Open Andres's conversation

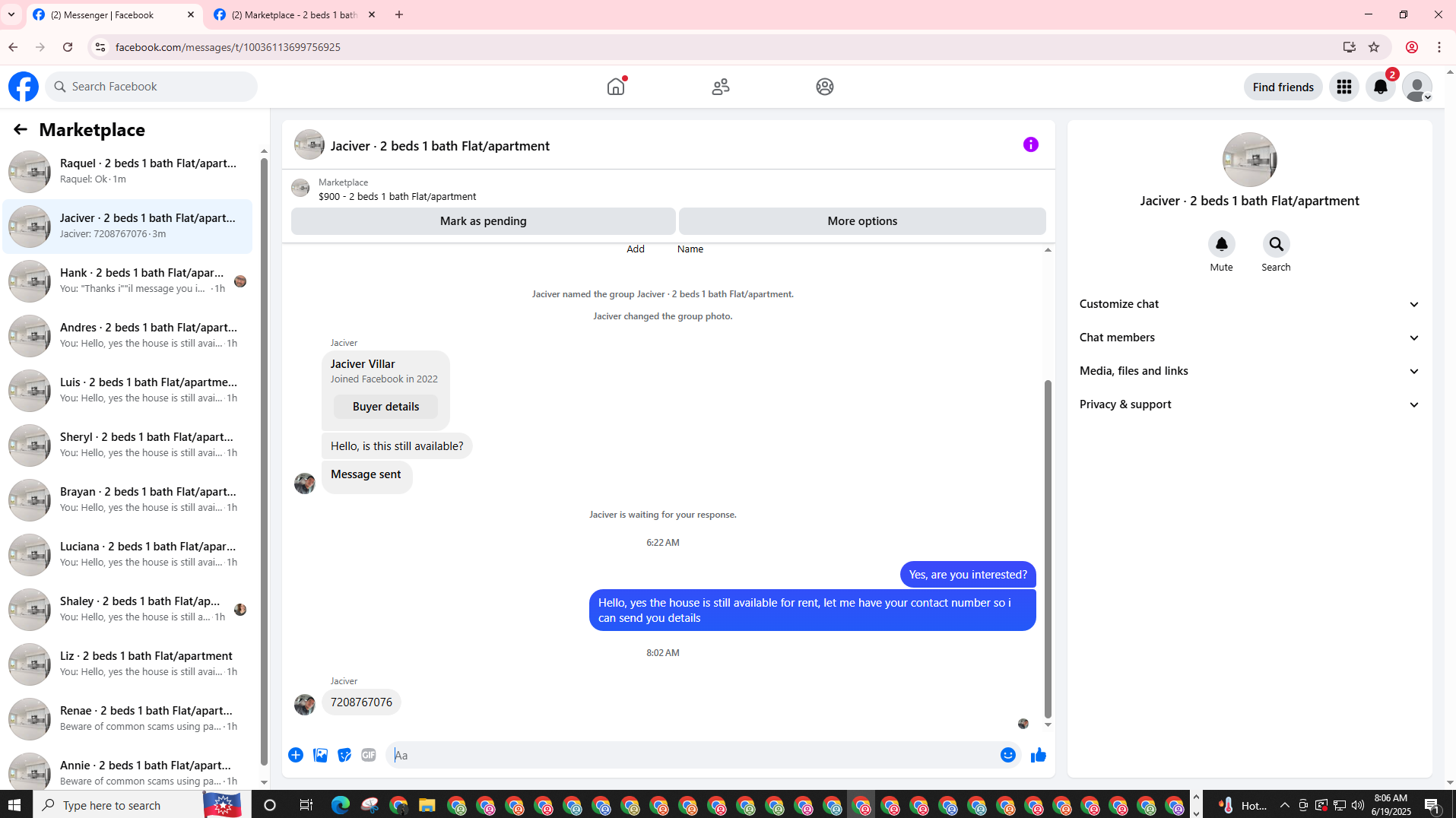tap(128, 336)
